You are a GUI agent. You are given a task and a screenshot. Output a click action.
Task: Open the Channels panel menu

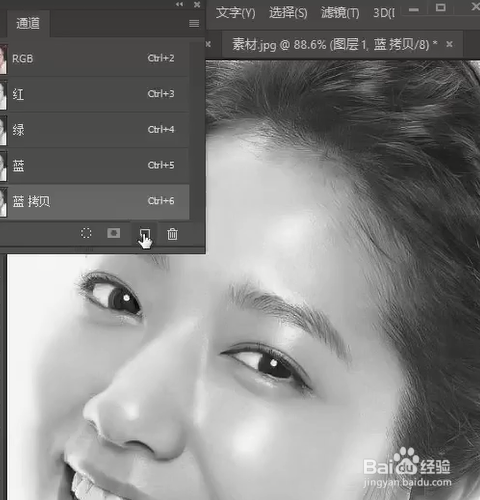click(194, 23)
